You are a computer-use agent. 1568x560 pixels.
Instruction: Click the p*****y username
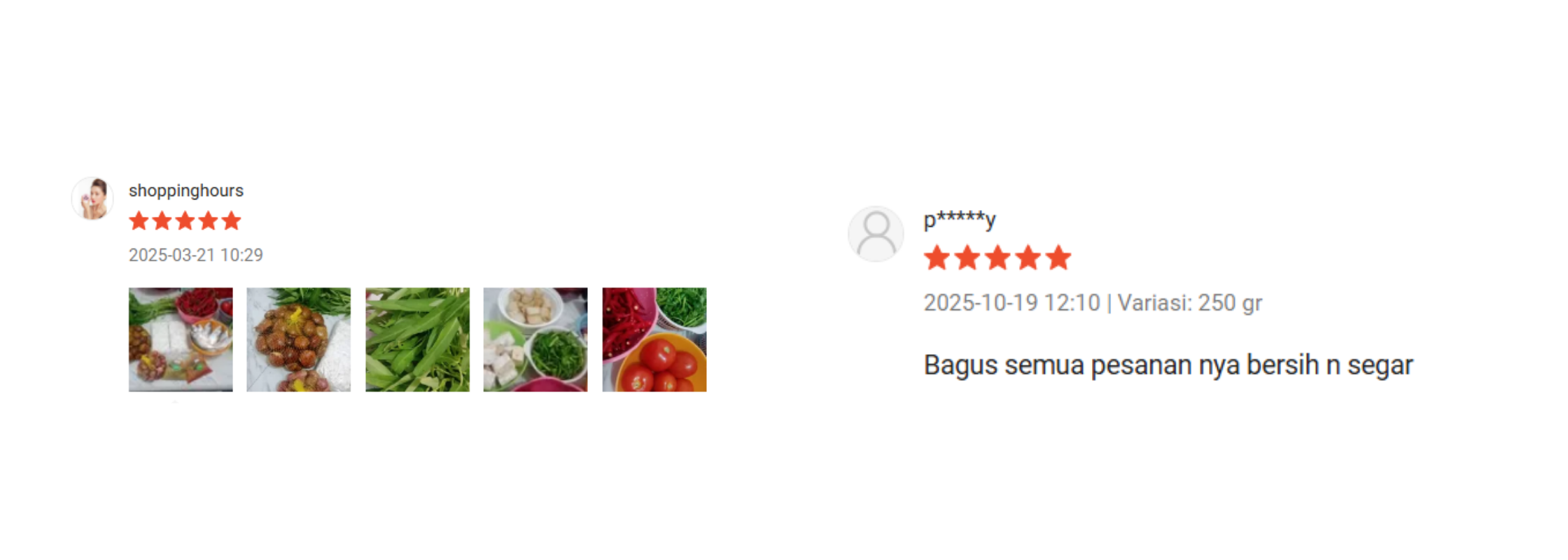tap(960, 220)
